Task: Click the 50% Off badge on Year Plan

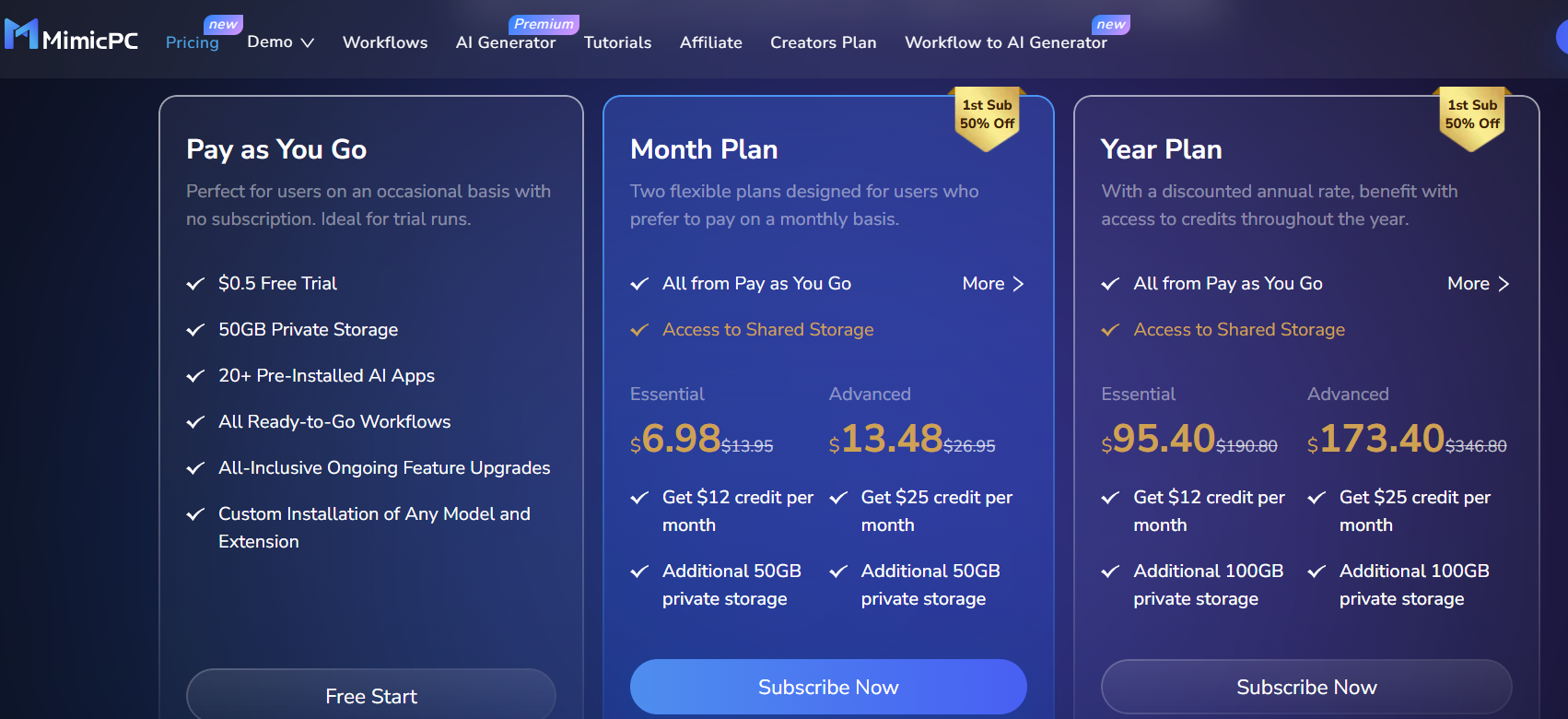Action: pos(1471,116)
